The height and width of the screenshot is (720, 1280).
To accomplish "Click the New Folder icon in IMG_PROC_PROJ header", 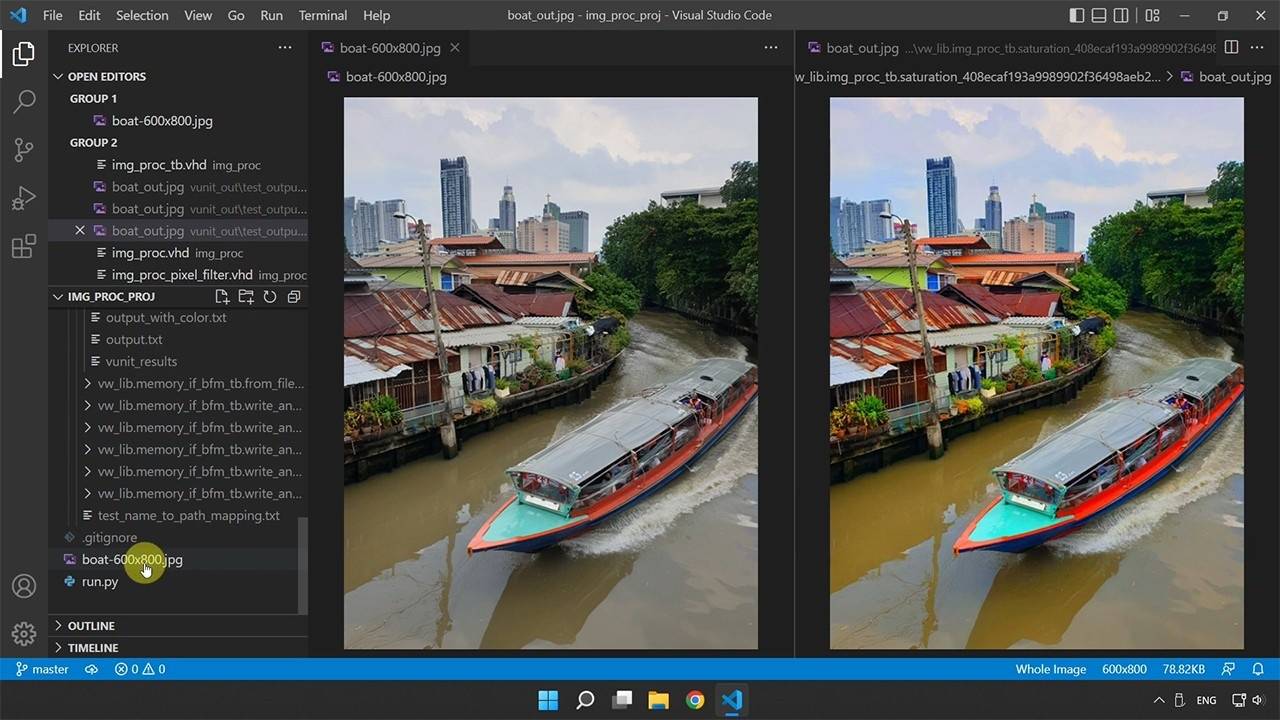I will tap(246, 297).
